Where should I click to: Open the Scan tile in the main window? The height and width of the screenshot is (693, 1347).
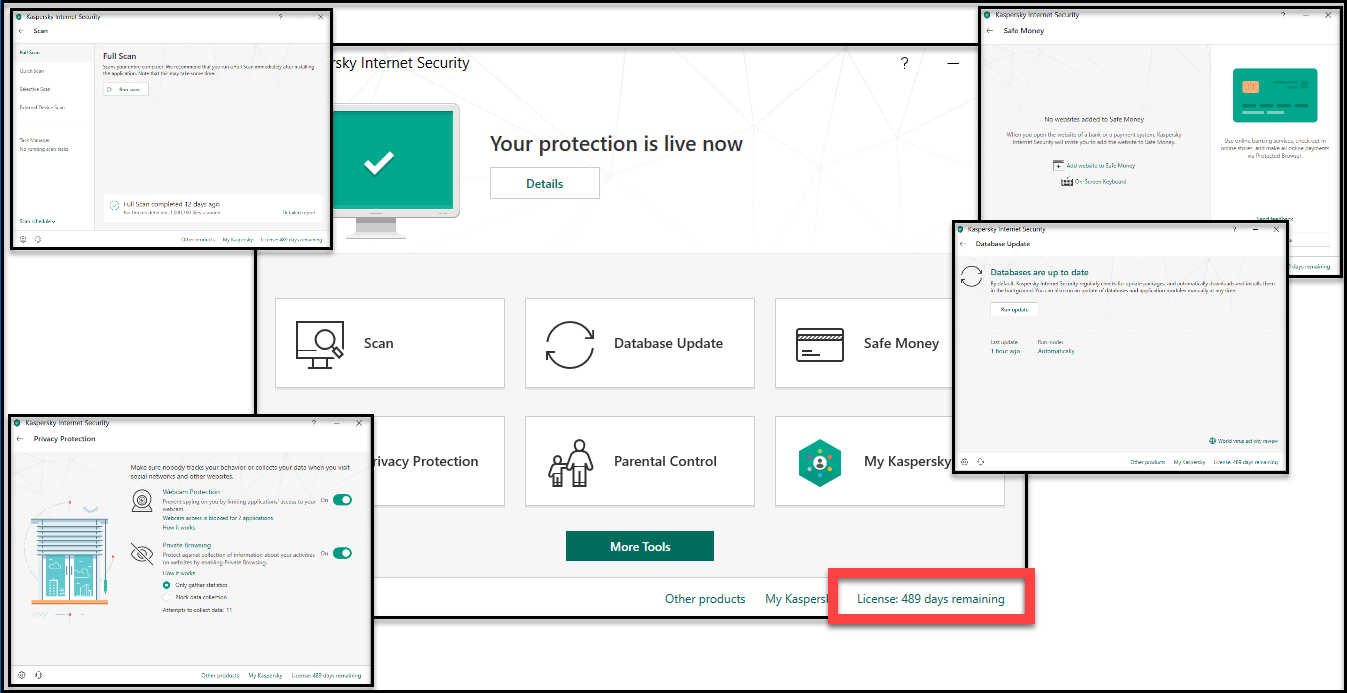click(390, 343)
